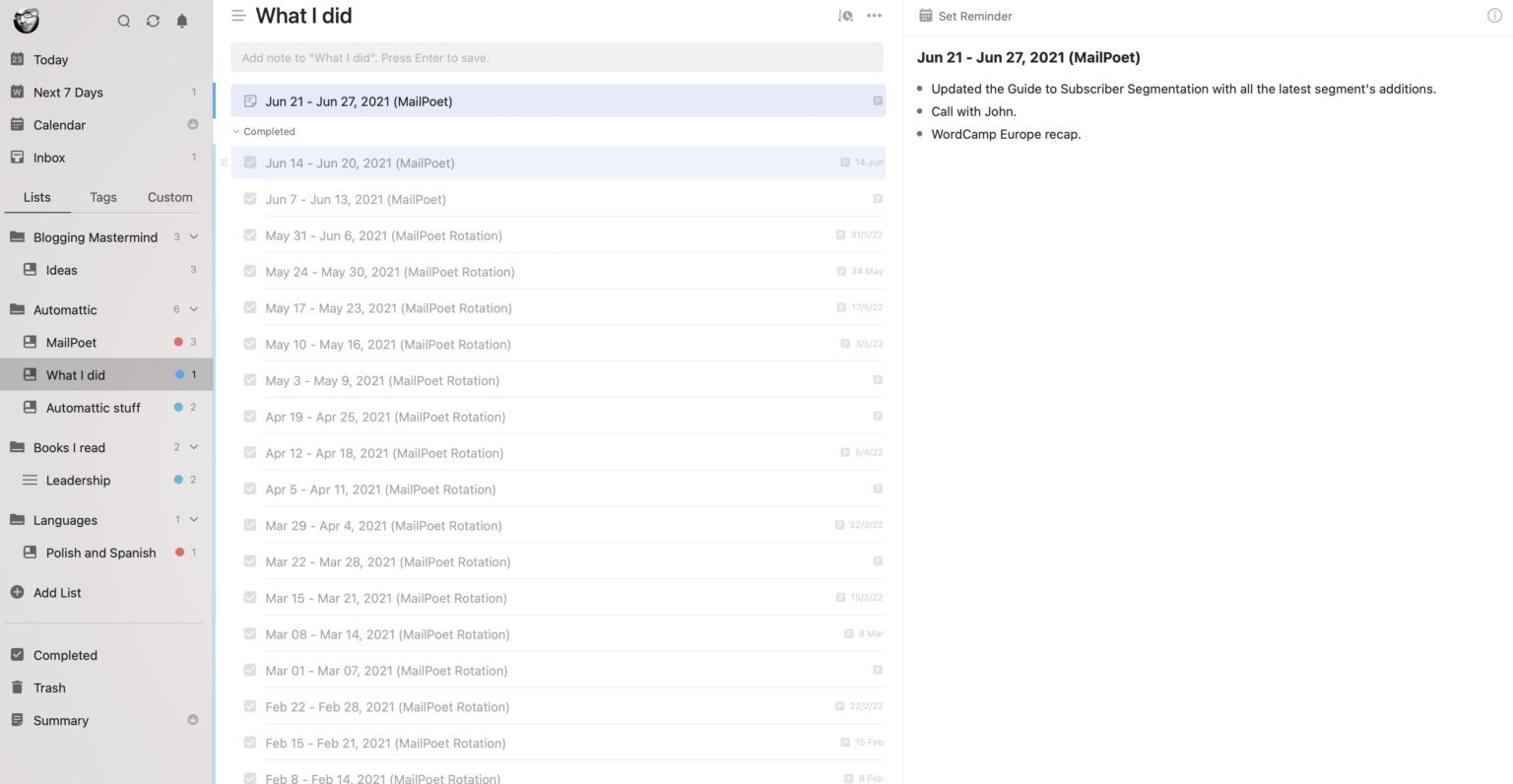
Task: Uncheck the May 17 - May 23, 2021 task
Action: tap(250, 307)
